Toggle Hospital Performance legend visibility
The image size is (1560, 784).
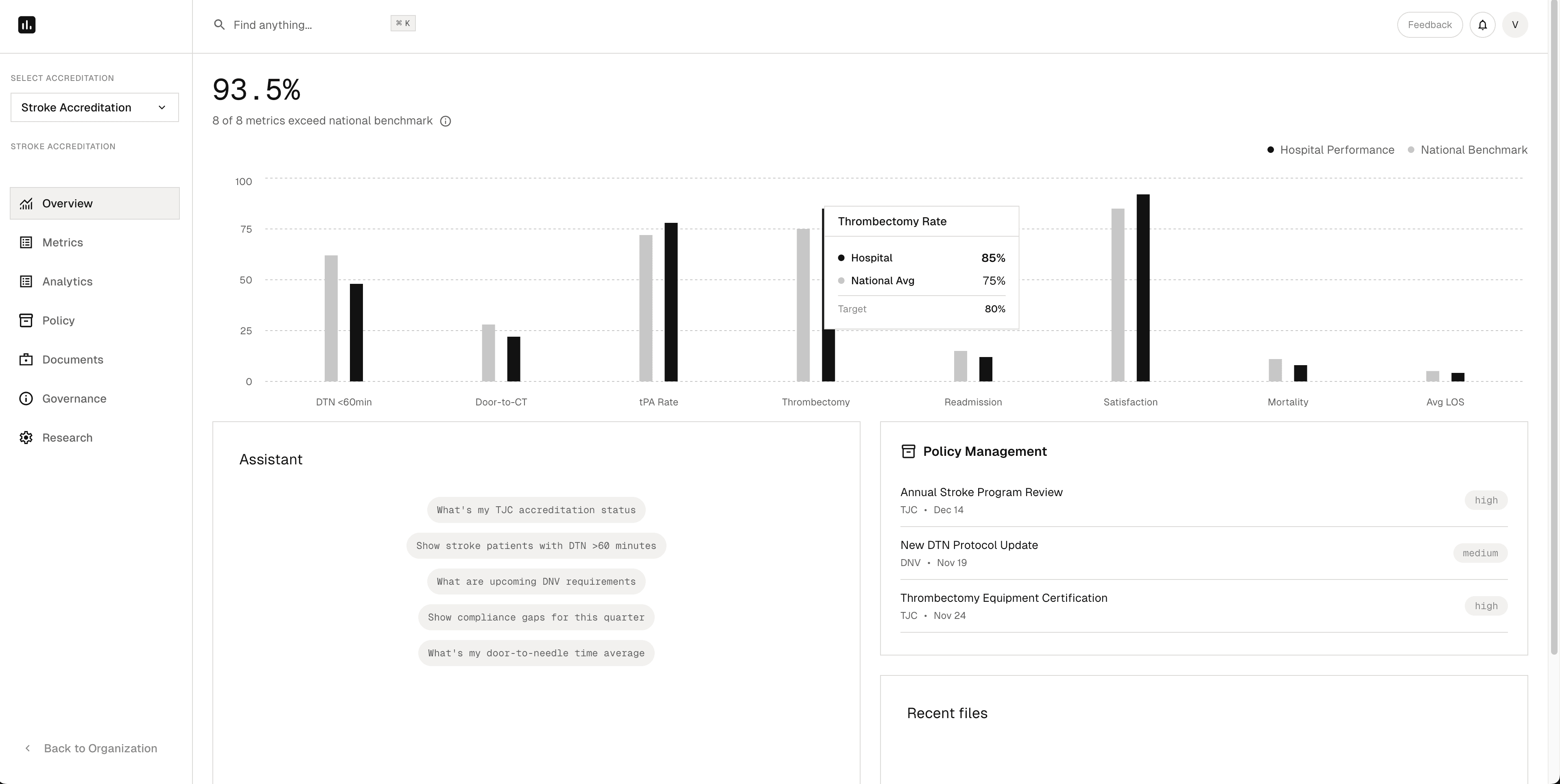point(1331,150)
